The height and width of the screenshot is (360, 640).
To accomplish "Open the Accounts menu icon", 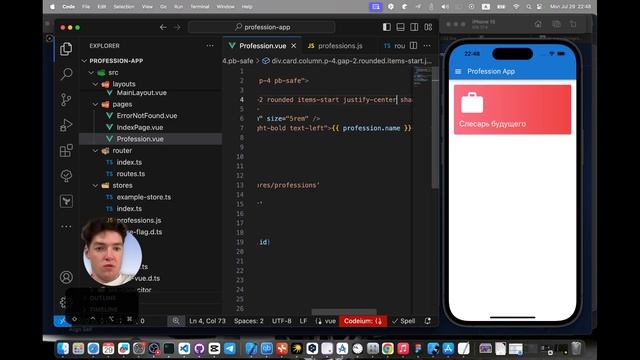I will [66, 277].
